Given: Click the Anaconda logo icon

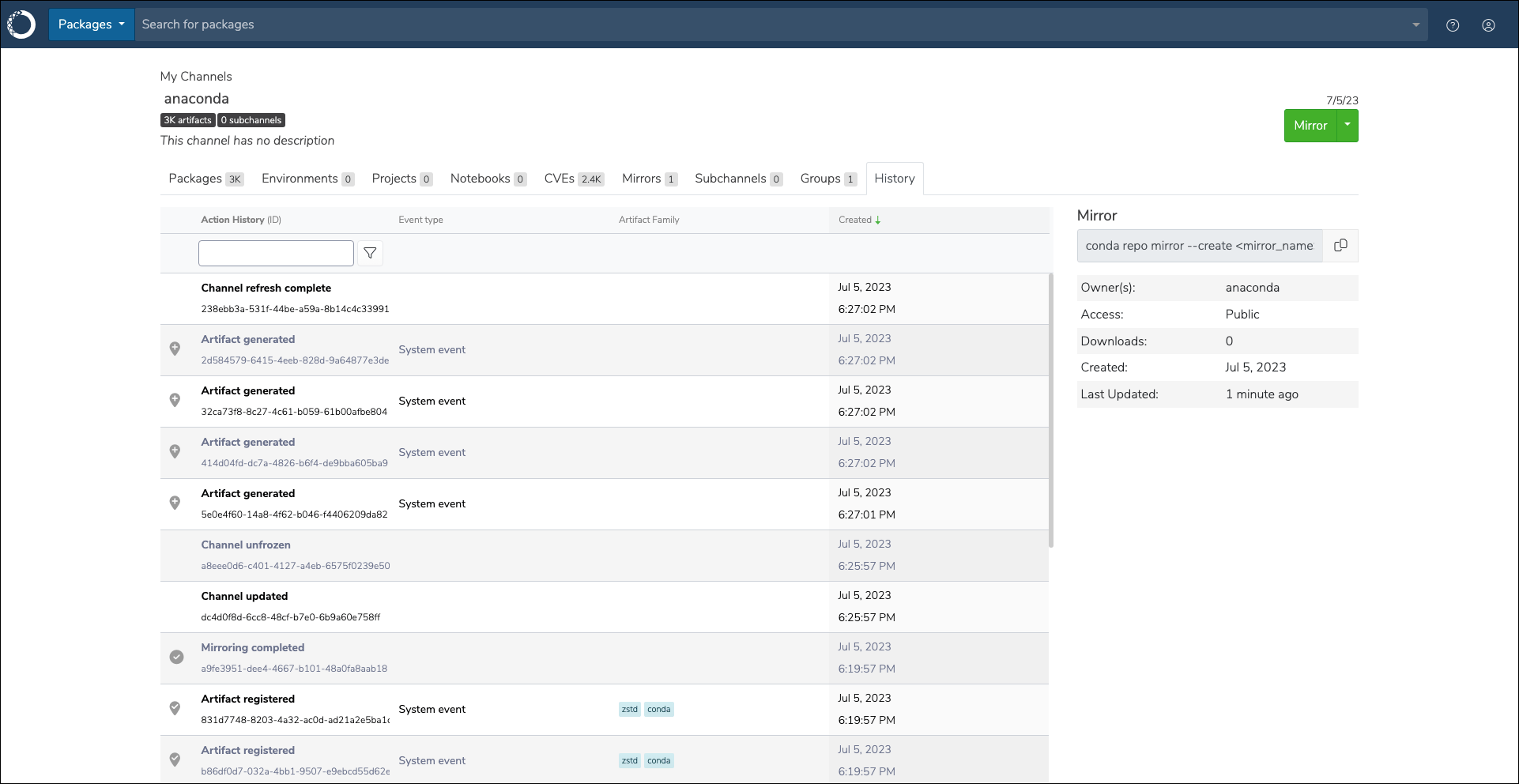Looking at the screenshot, I should coord(22,24).
